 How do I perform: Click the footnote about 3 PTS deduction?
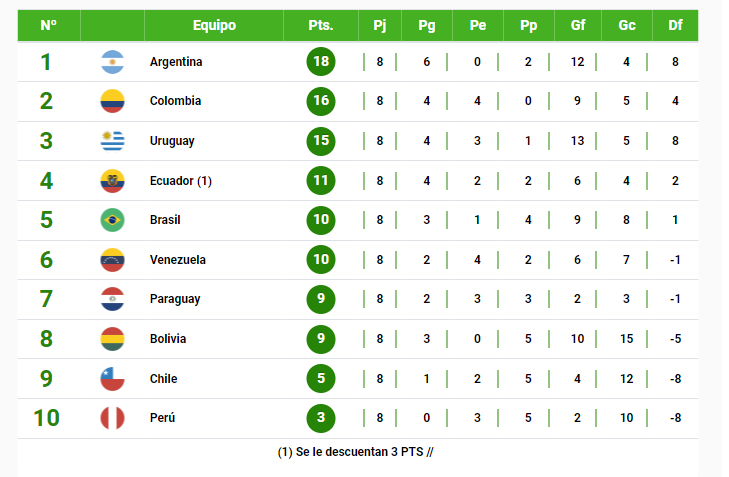point(356,452)
